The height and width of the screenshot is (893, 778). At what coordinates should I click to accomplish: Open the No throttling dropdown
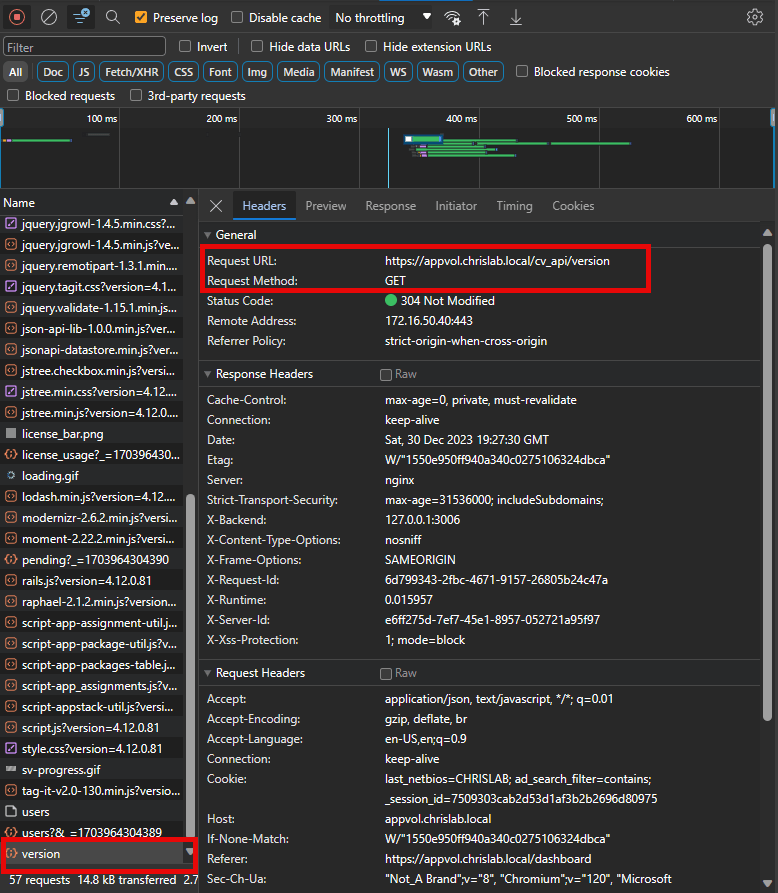pos(383,18)
